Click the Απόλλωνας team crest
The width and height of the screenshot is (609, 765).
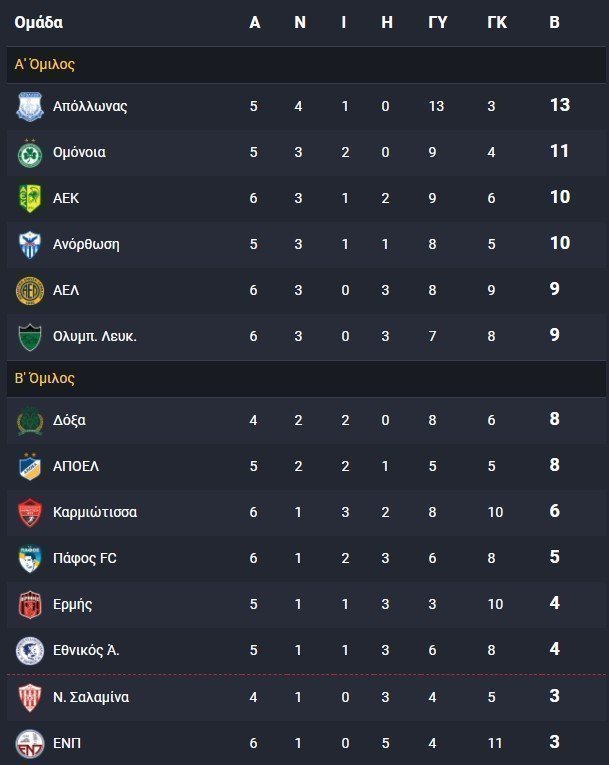tap(30, 106)
